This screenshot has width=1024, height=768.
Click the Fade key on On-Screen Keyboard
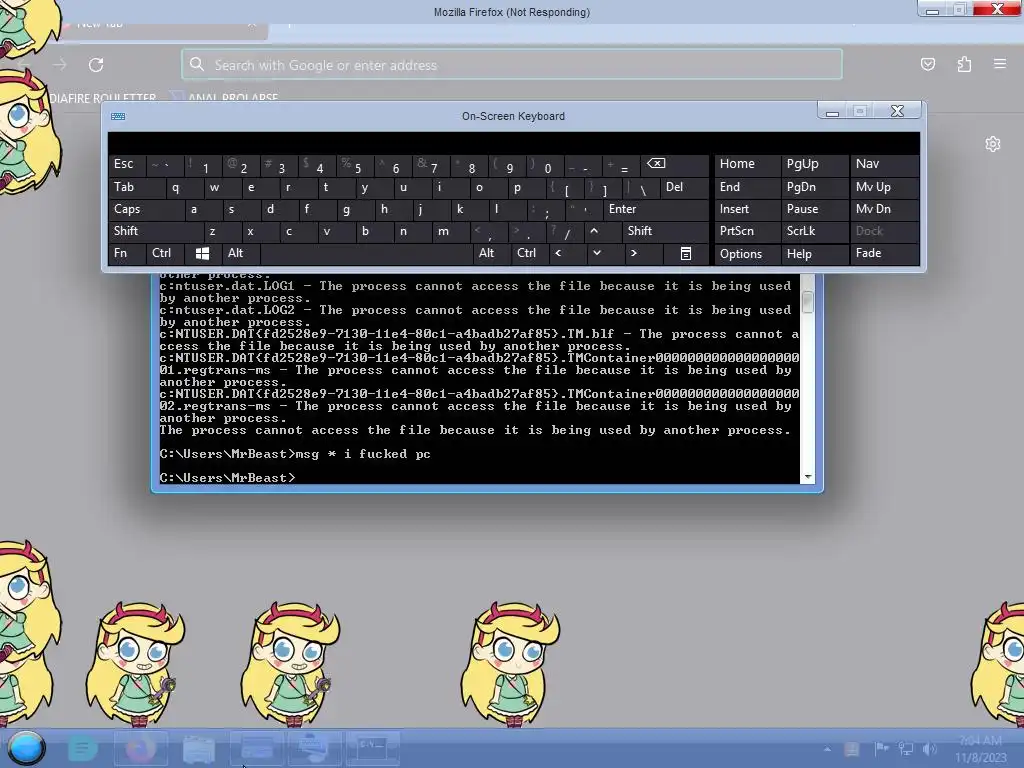pos(884,253)
